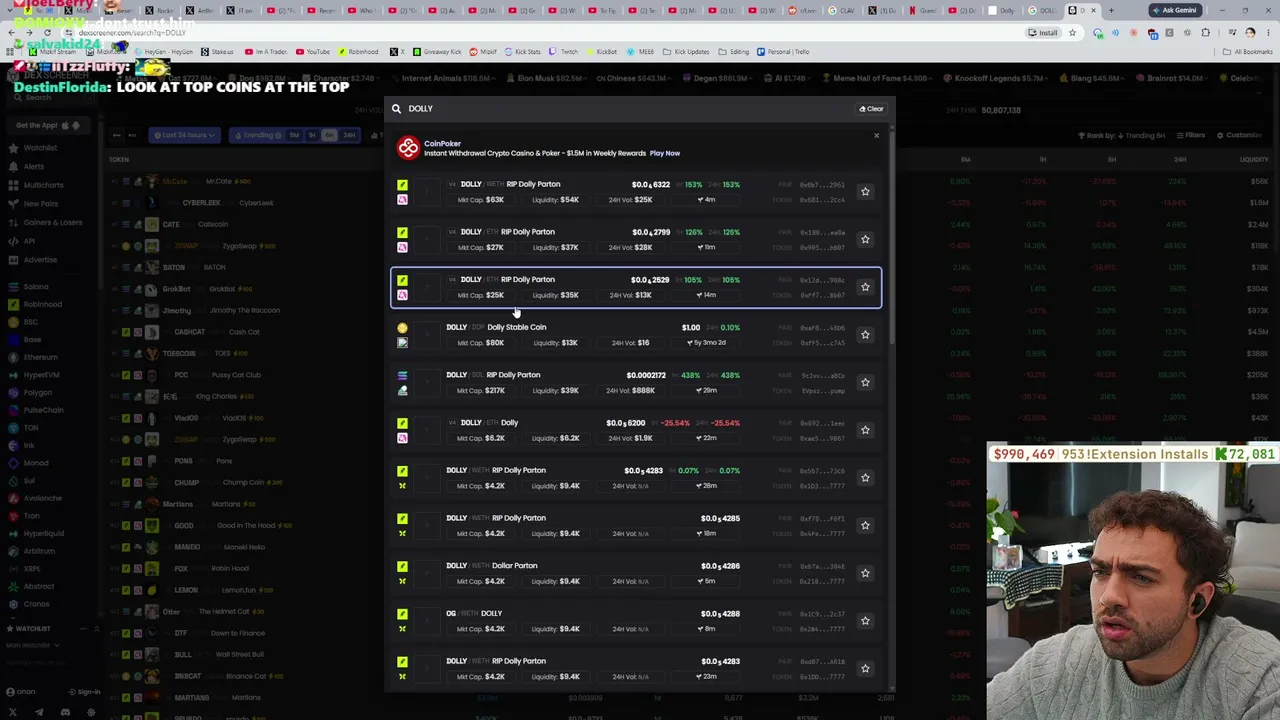The width and height of the screenshot is (1280, 720).
Task: Open the OG DOLLY search result
Action: (636, 621)
